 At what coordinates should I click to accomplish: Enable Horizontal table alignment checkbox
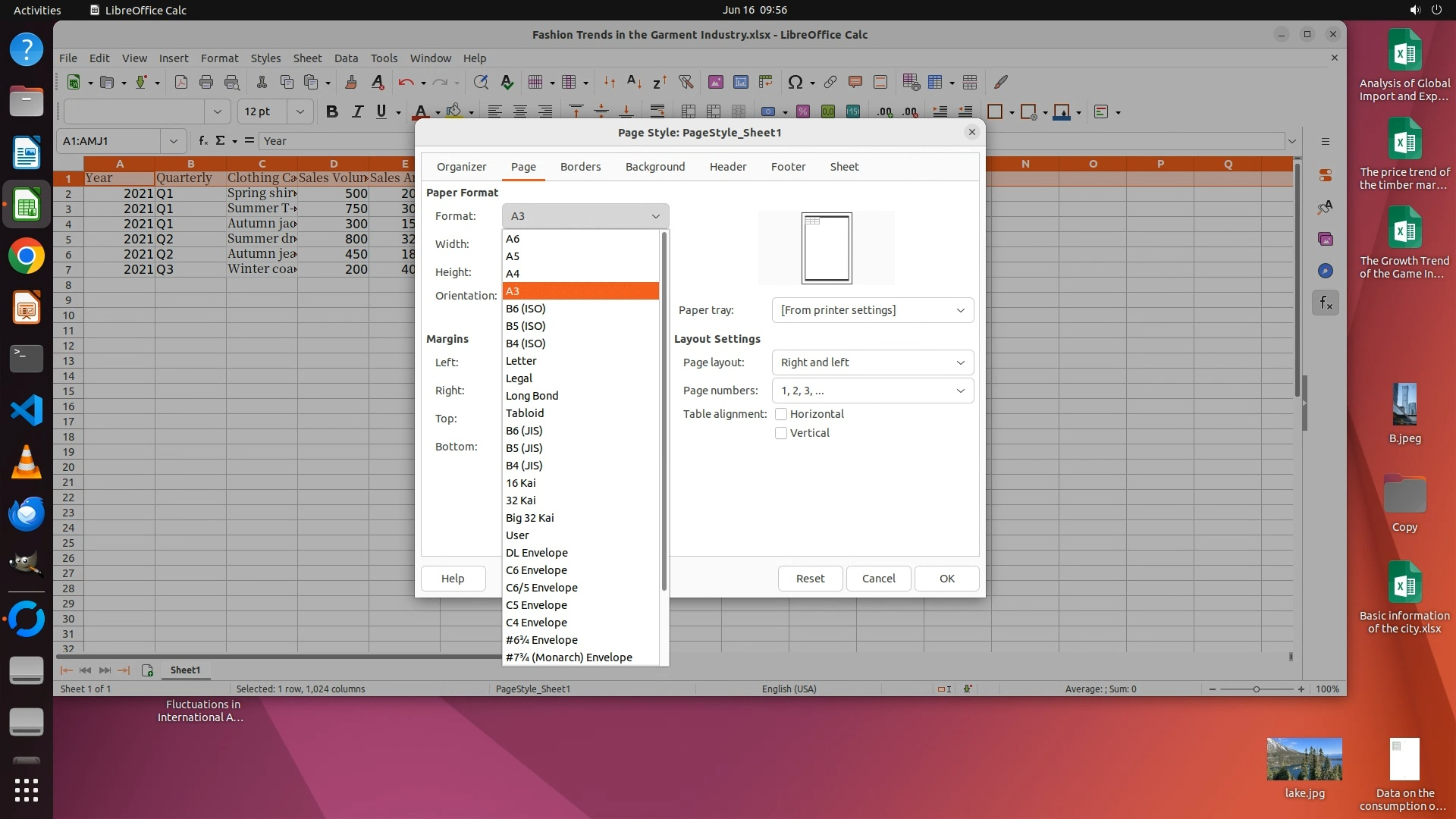click(780, 414)
